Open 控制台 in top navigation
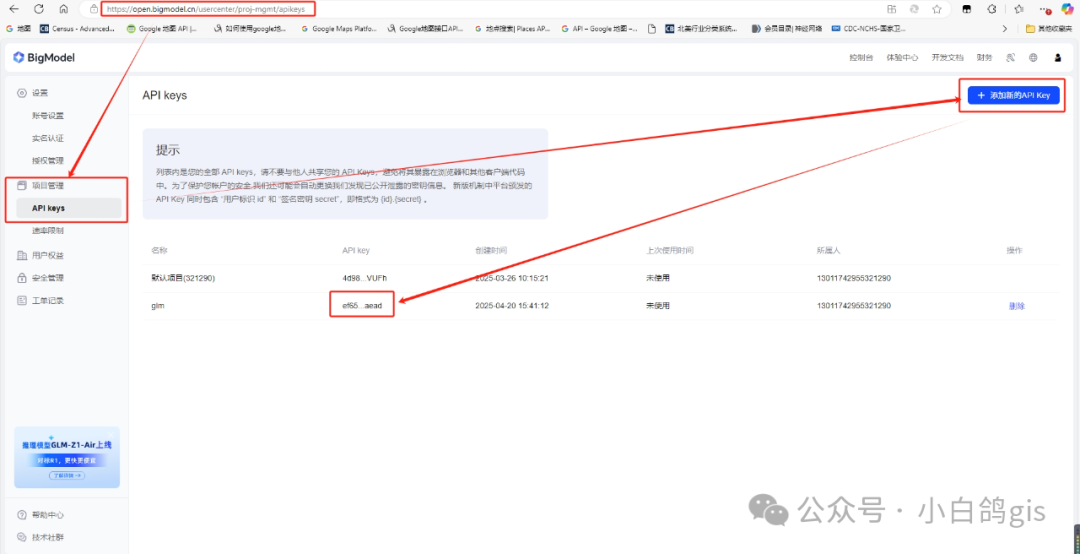Image resolution: width=1080 pixels, height=554 pixels. pos(861,58)
